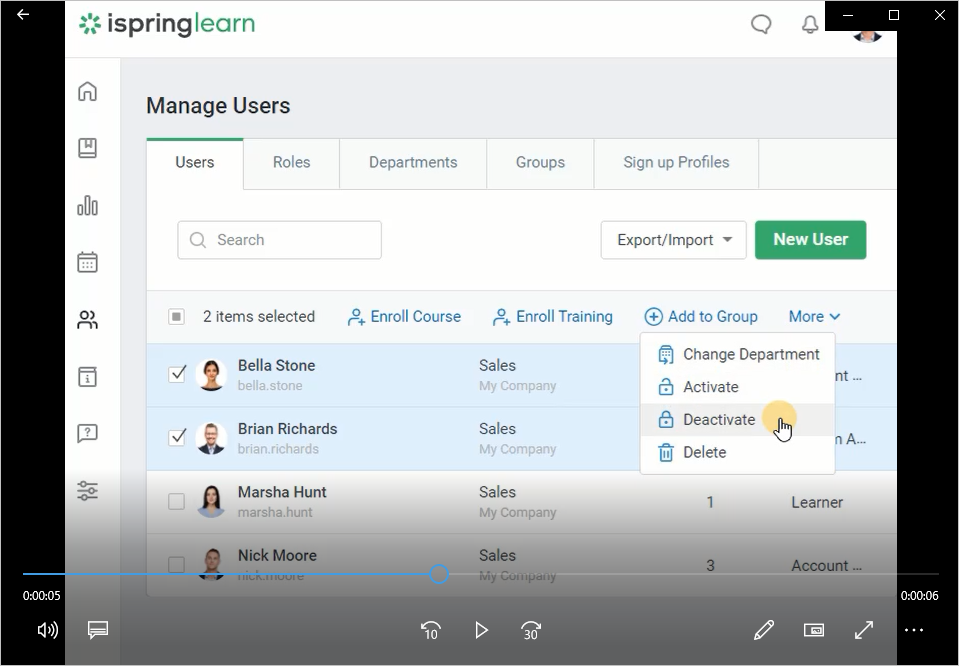Image resolution: width=959 pixels, height=666 pixels.
Task: Uncheck Bella Stone's checkbox
Action: [x=177, y=374]
